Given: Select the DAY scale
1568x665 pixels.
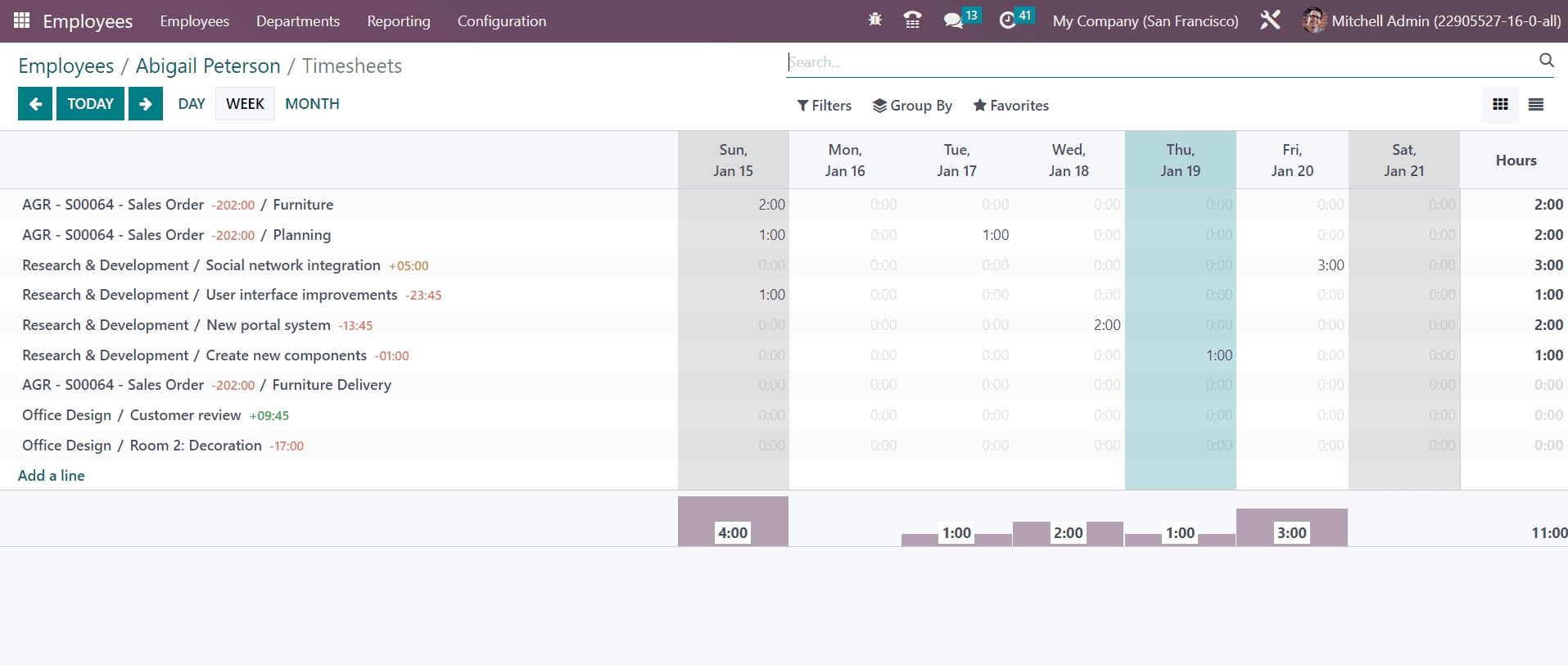Looking at the screenshot, I should [x=192, y=104].
